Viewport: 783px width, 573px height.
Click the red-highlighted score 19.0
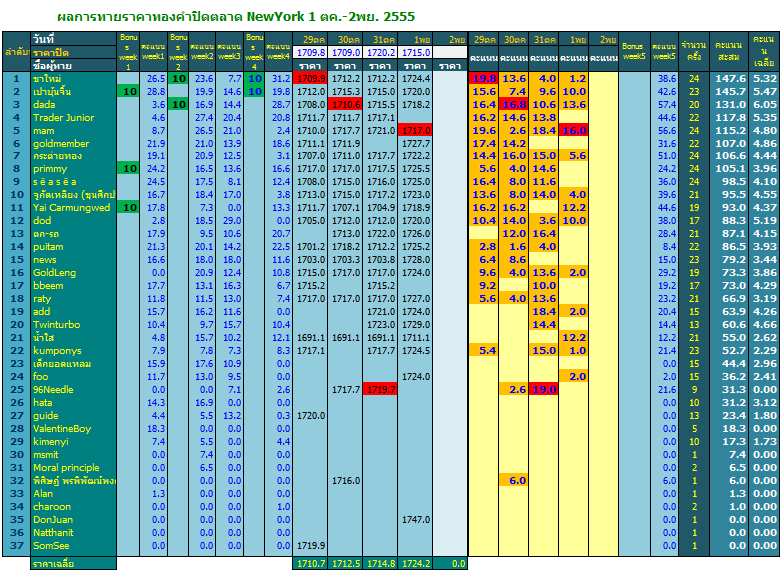[544, 390]
